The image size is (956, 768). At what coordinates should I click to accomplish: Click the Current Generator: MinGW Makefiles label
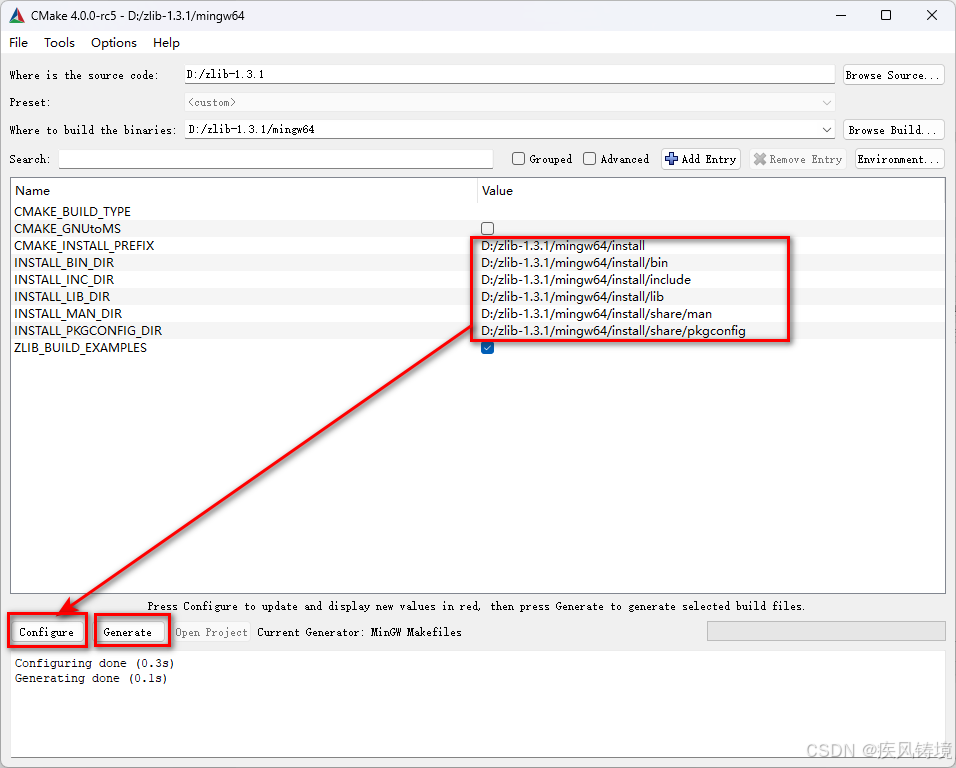pos(359,632)
